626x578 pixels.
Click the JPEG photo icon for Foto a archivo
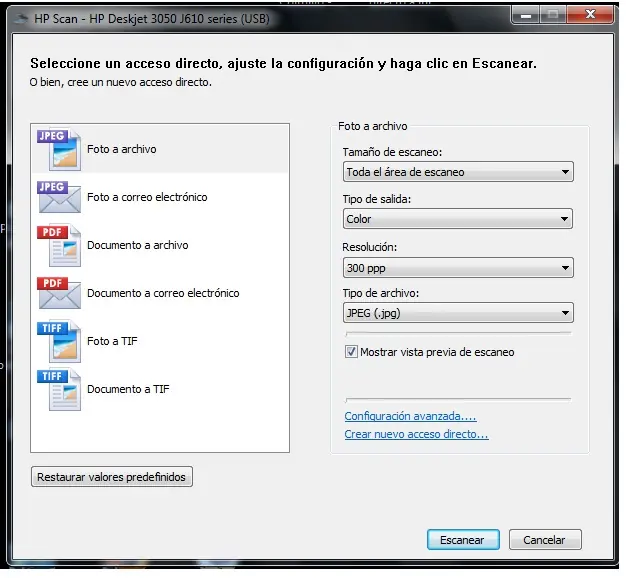59,149
